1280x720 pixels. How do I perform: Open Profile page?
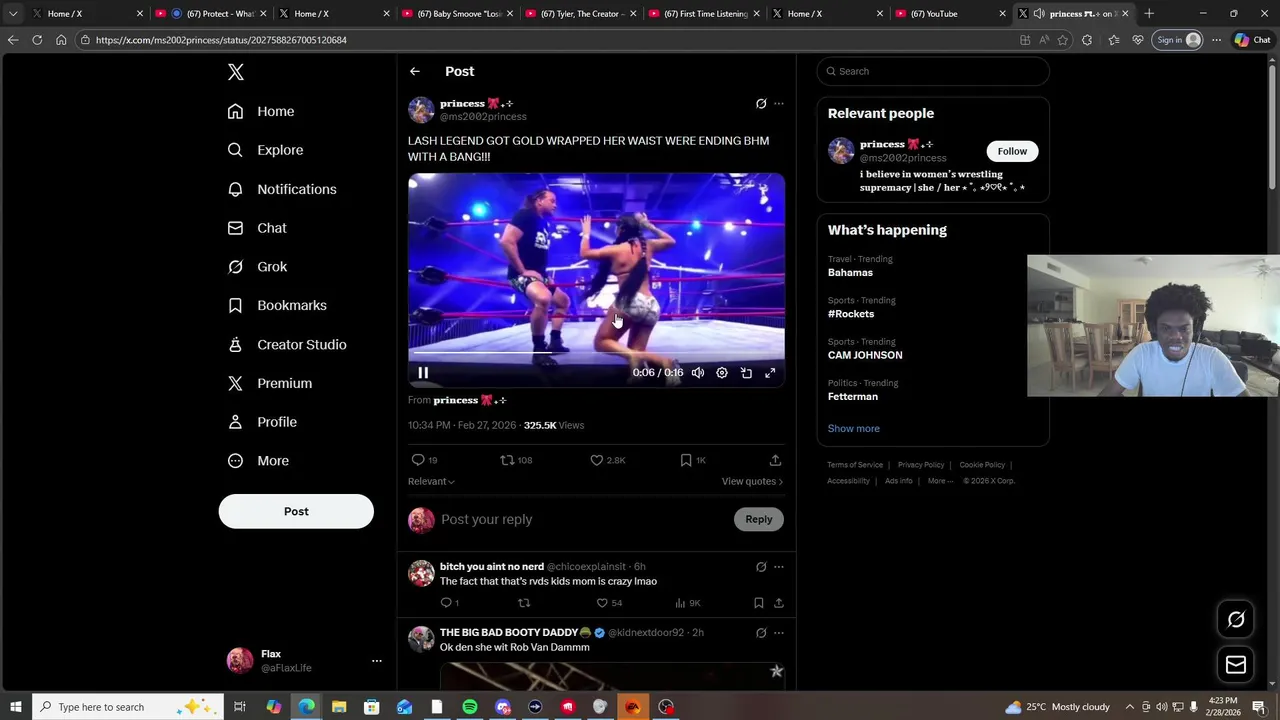click(262, 422)
